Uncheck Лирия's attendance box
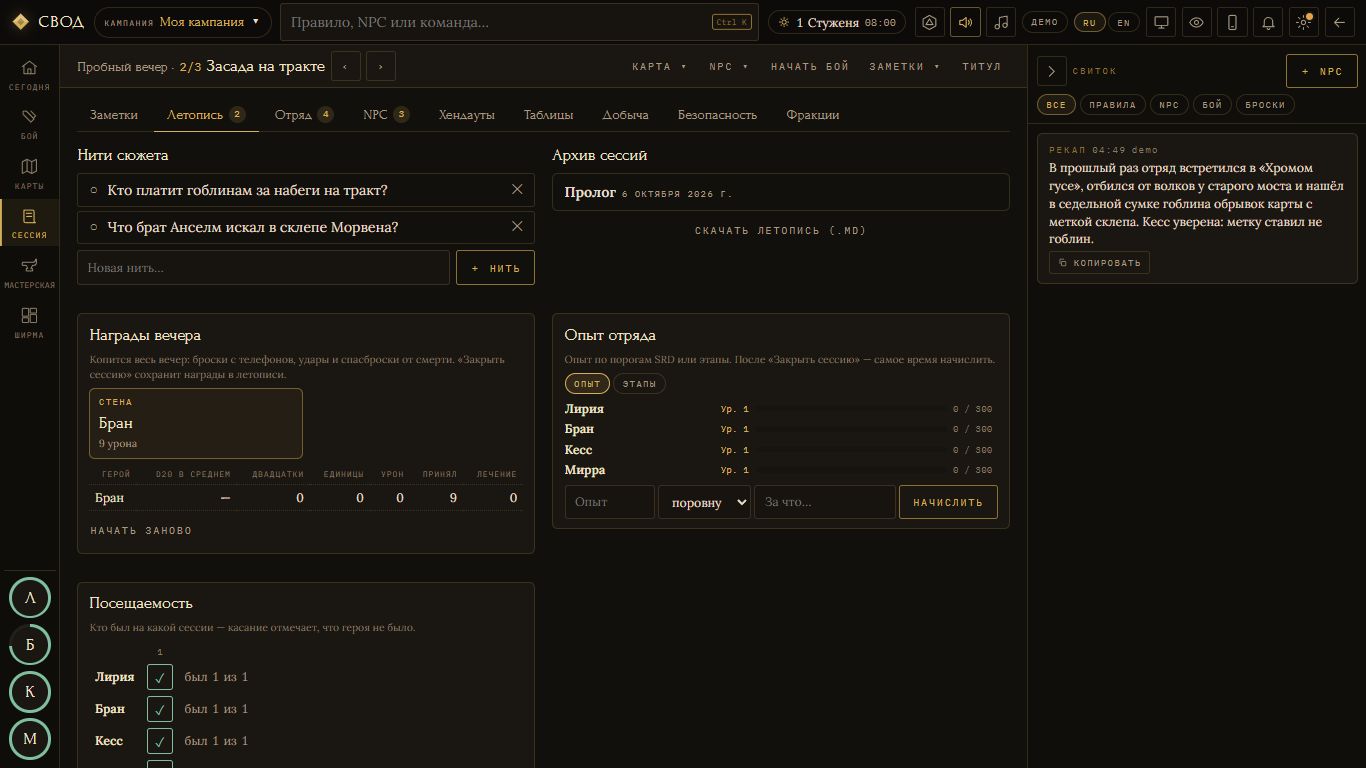The height and width of the screenshot is (768, 1366). pyautogui.click(x=160, y=677)
